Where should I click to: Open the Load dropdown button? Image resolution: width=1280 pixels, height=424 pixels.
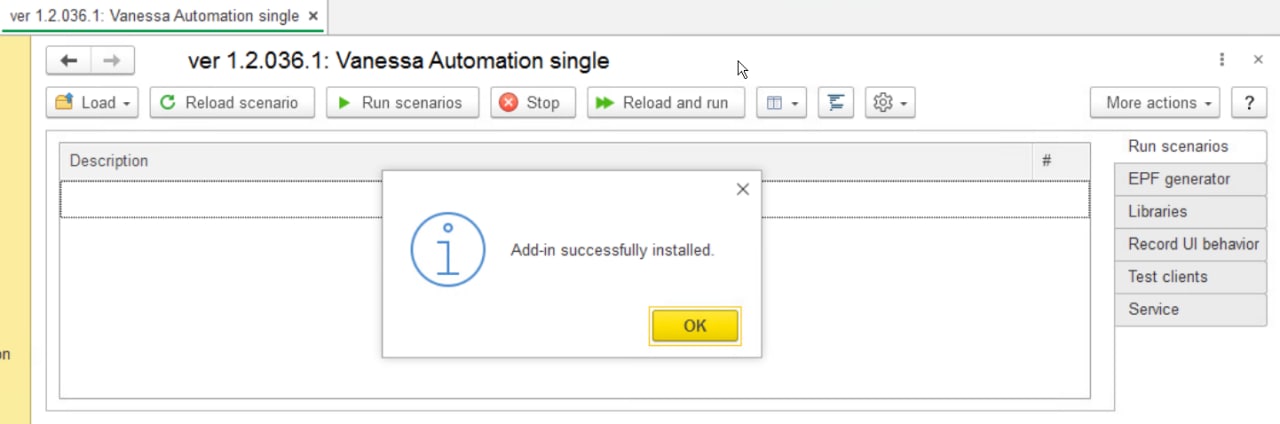pyautogui.click(x=92, y=103)
